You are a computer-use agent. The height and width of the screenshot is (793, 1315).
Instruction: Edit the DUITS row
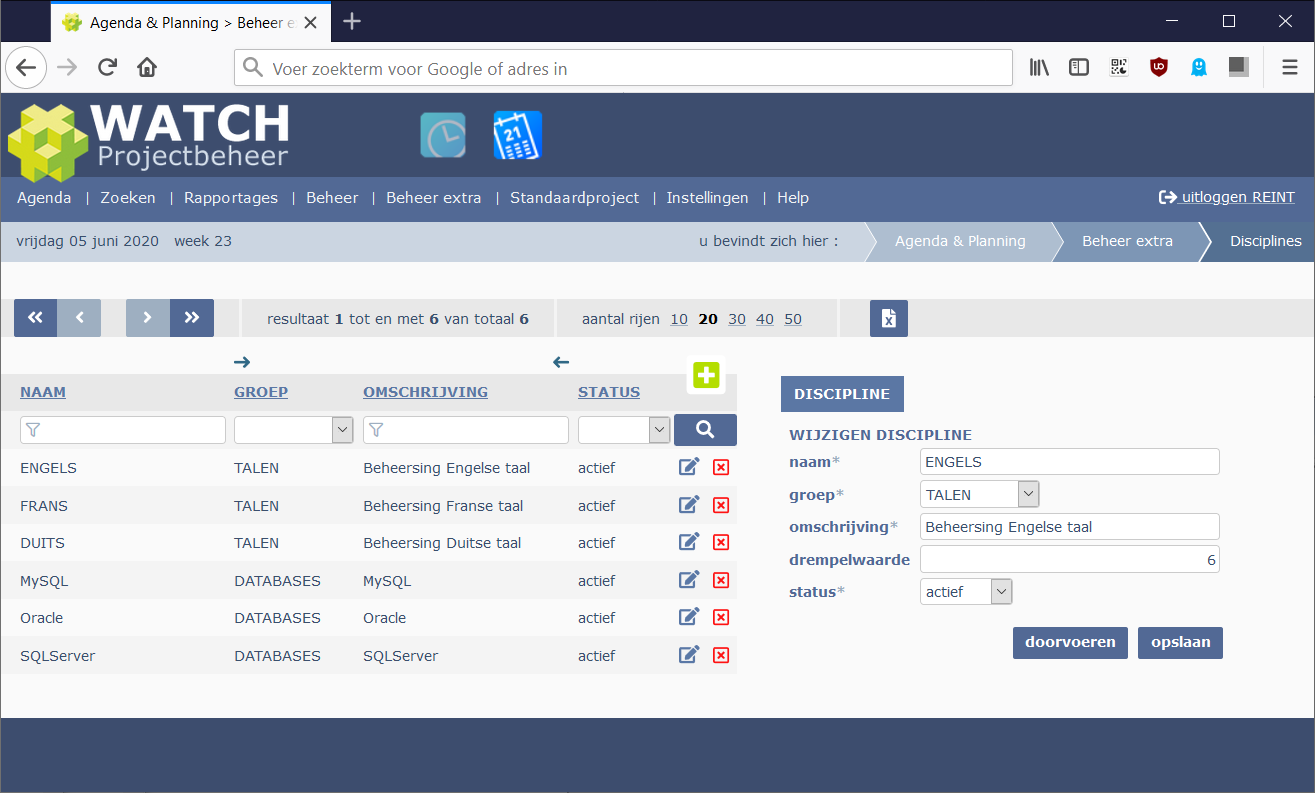689,542
